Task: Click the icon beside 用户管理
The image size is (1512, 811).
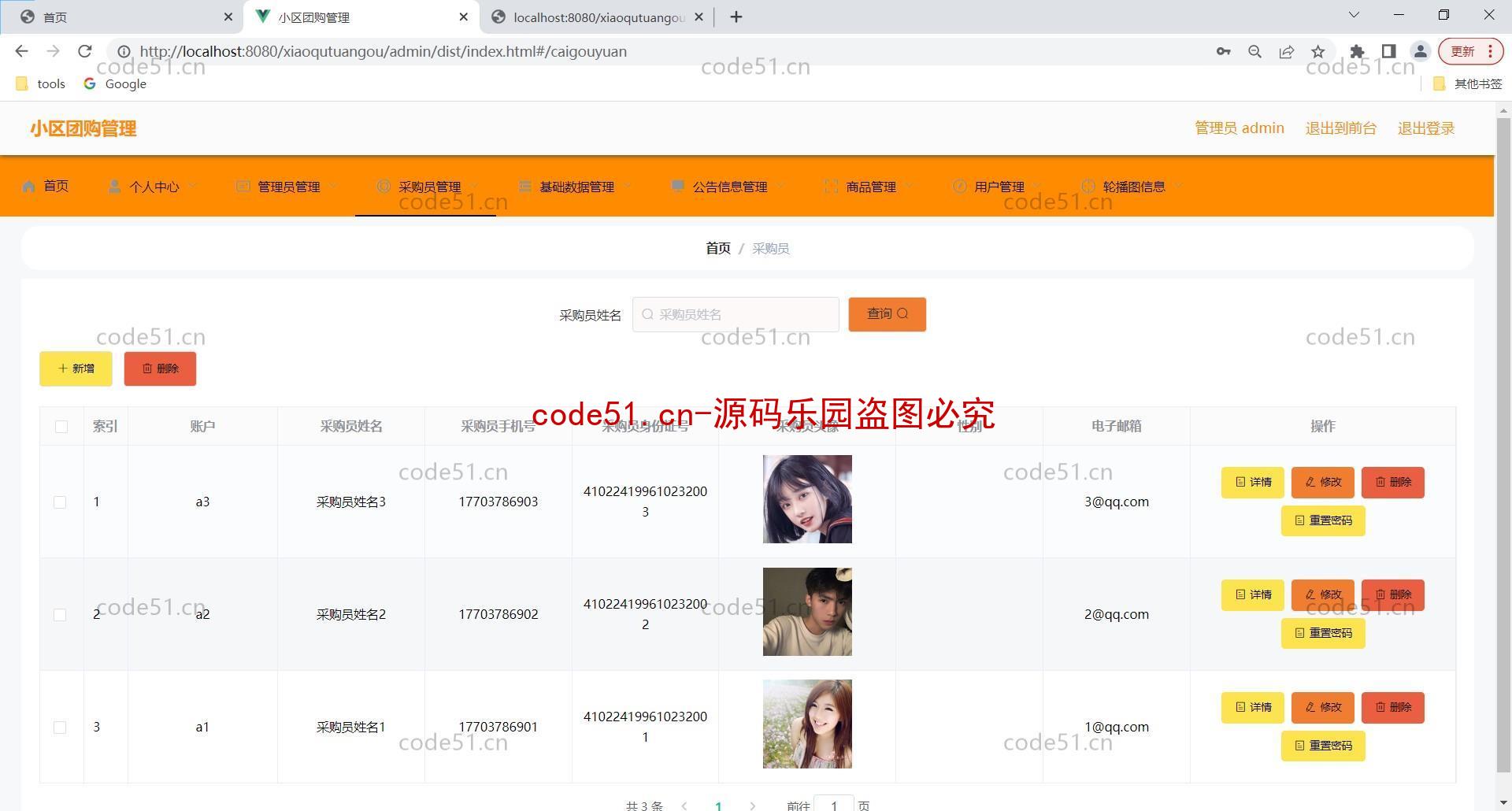Action: tap(959, 187)
